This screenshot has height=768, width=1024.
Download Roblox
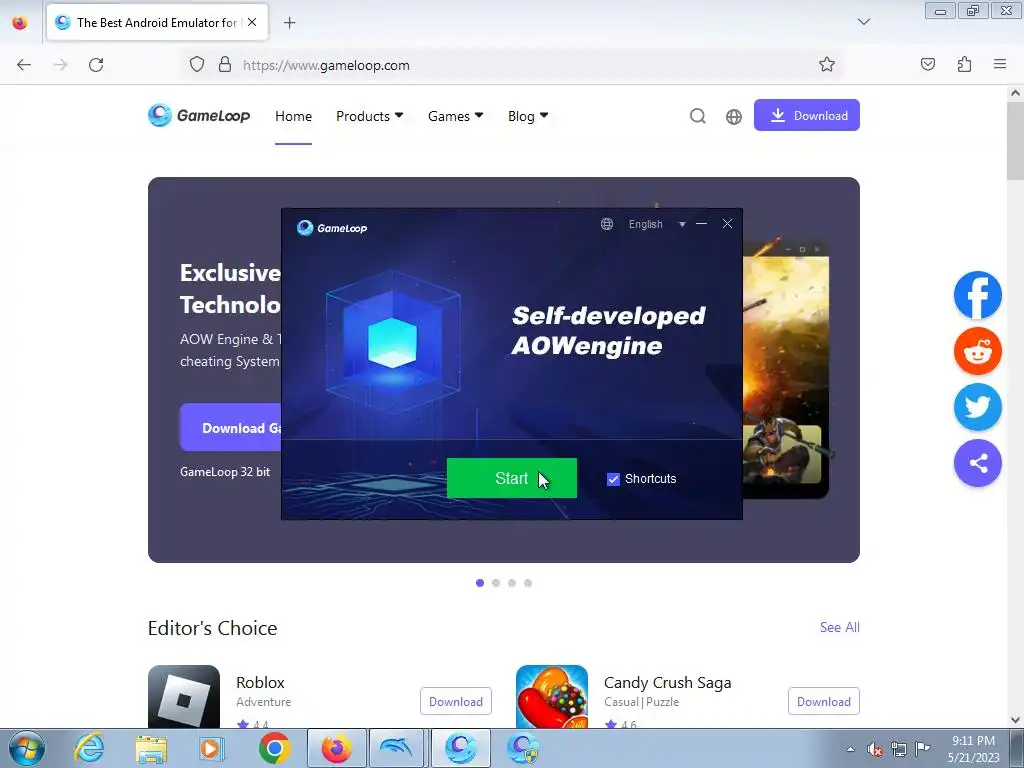[456, 701]
